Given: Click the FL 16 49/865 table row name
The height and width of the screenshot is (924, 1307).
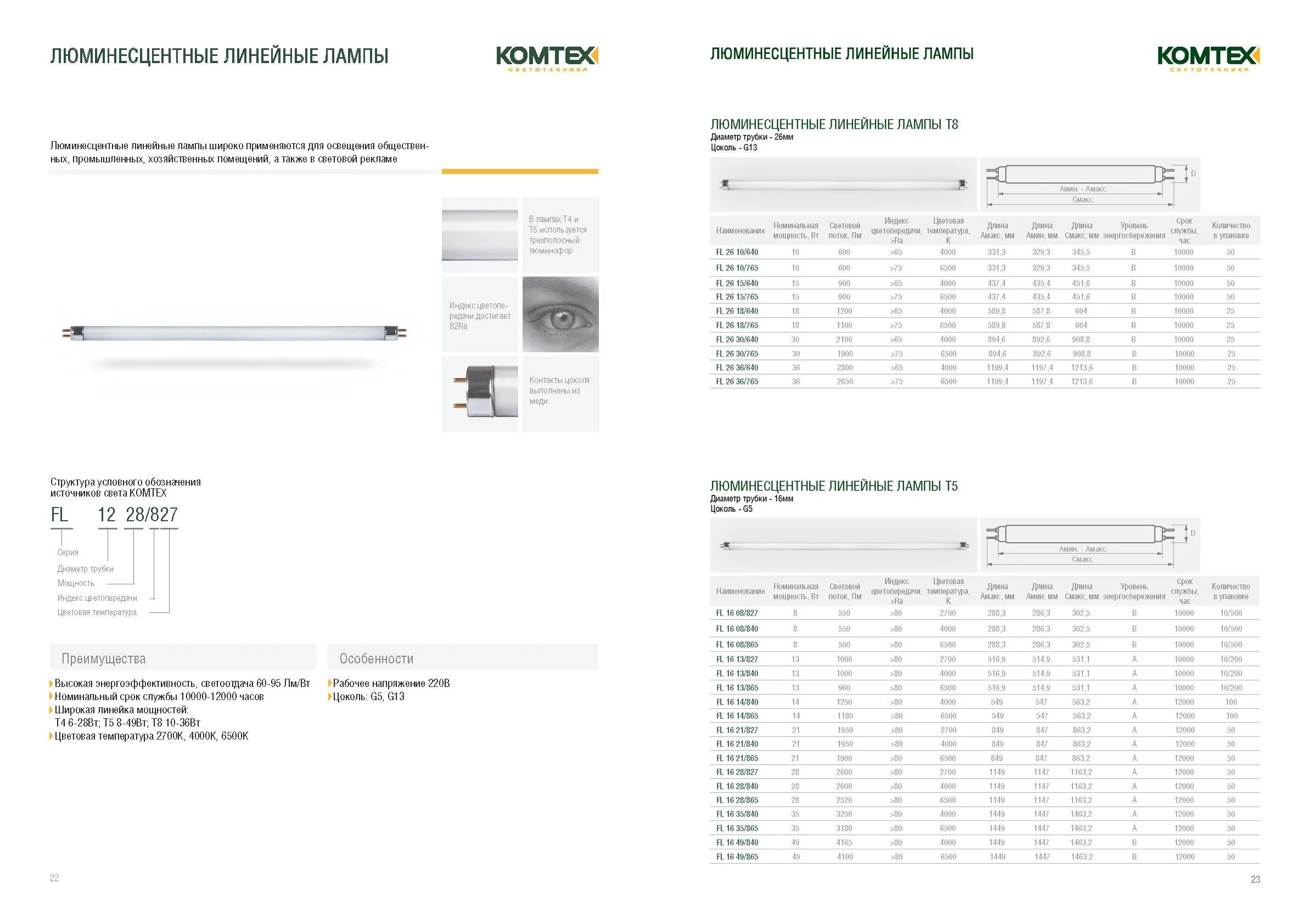Looking at the screenshot, I should point(737,857).
